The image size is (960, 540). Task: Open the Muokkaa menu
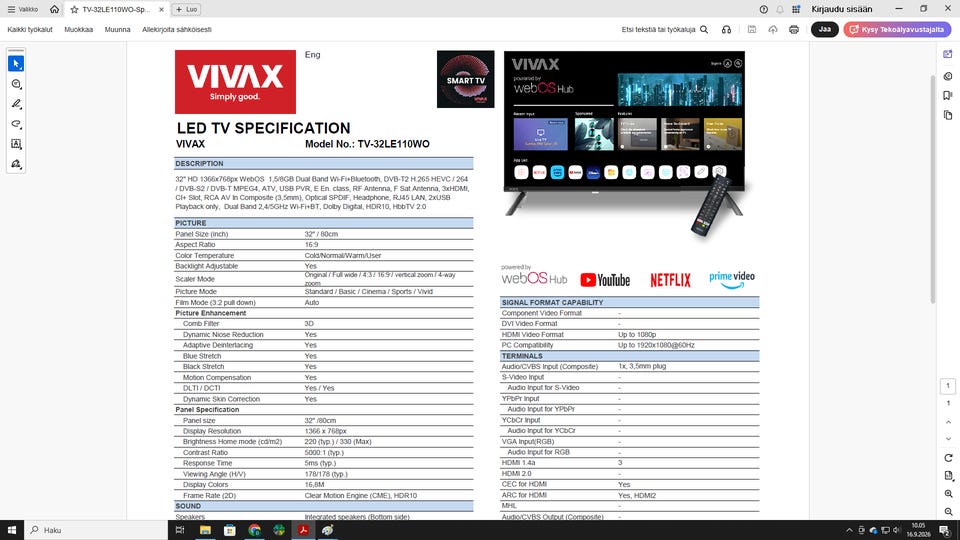point(78,29)
